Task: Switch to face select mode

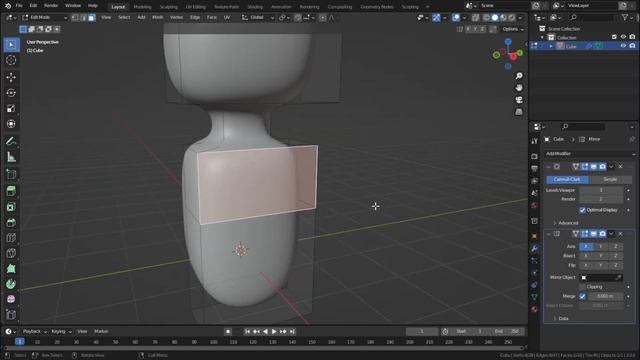Action: pos(91,18)
